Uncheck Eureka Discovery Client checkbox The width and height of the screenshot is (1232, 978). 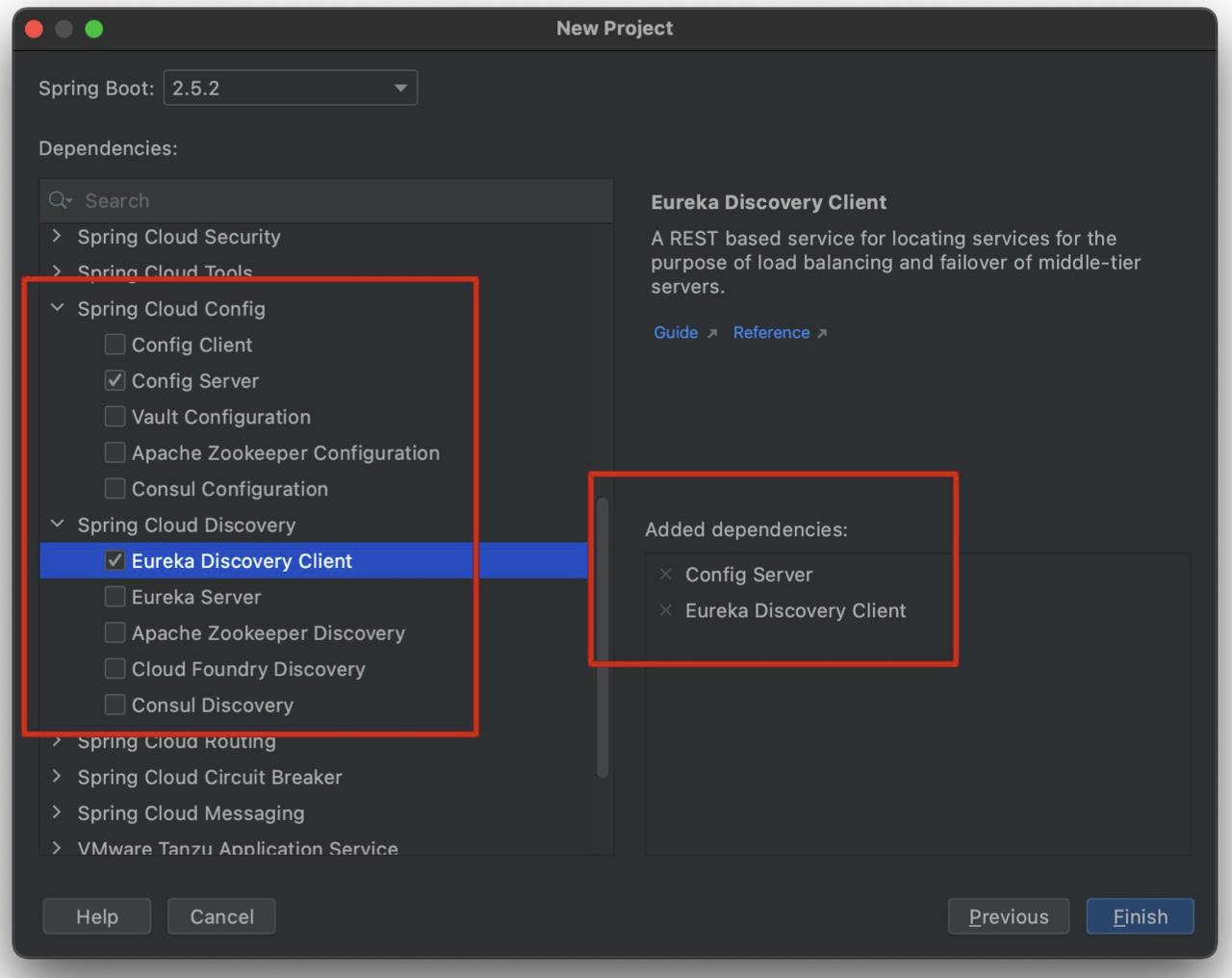coord(115,560)
